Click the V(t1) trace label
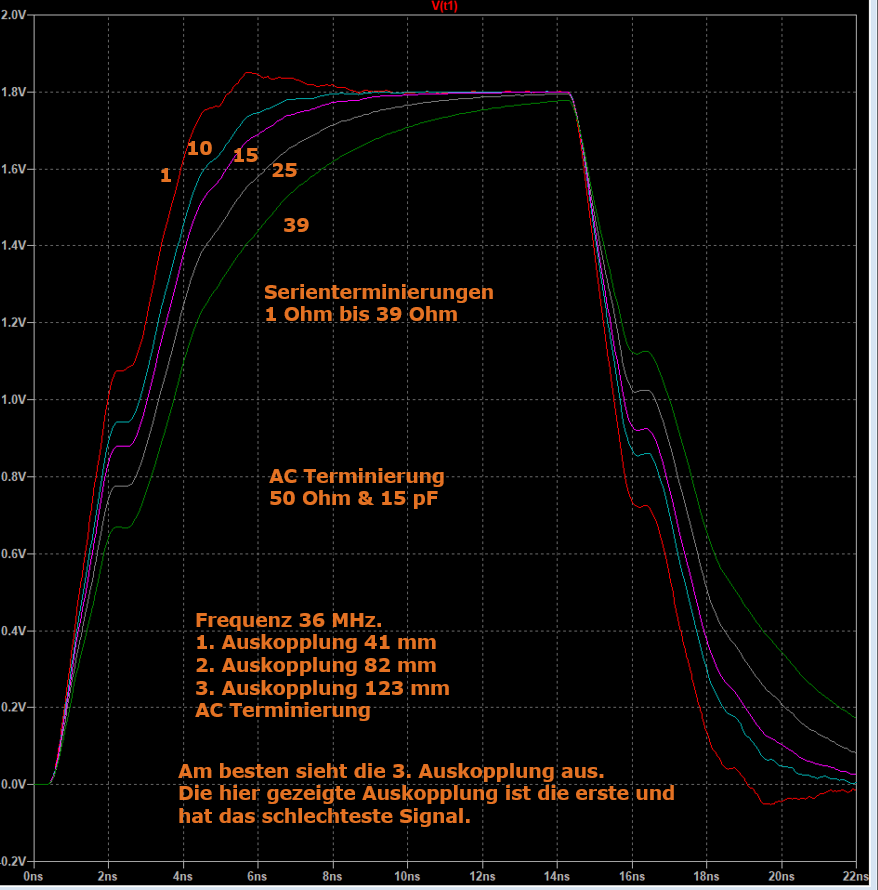878x890 pixels. 444,6
